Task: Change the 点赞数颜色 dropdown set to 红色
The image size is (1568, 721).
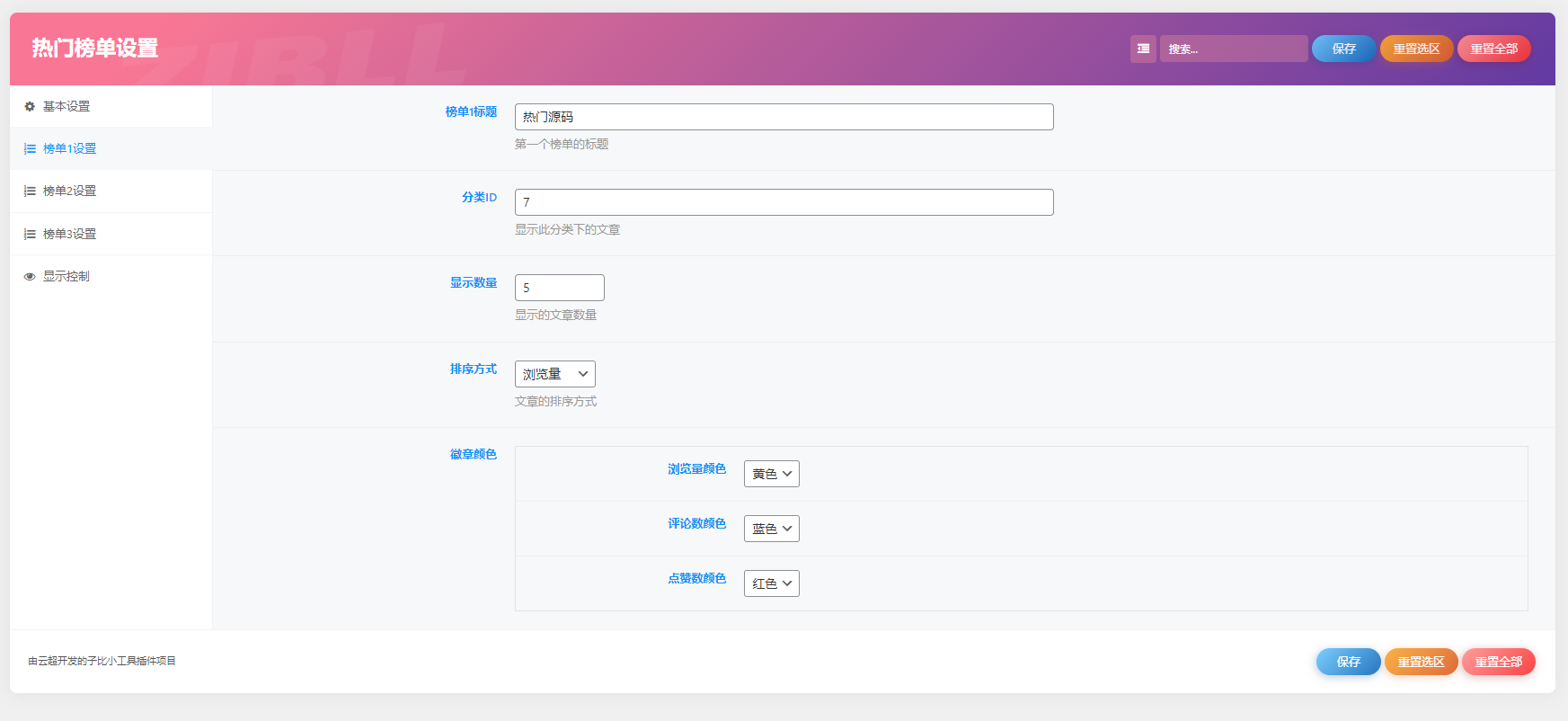Action: tap(771, 583)
